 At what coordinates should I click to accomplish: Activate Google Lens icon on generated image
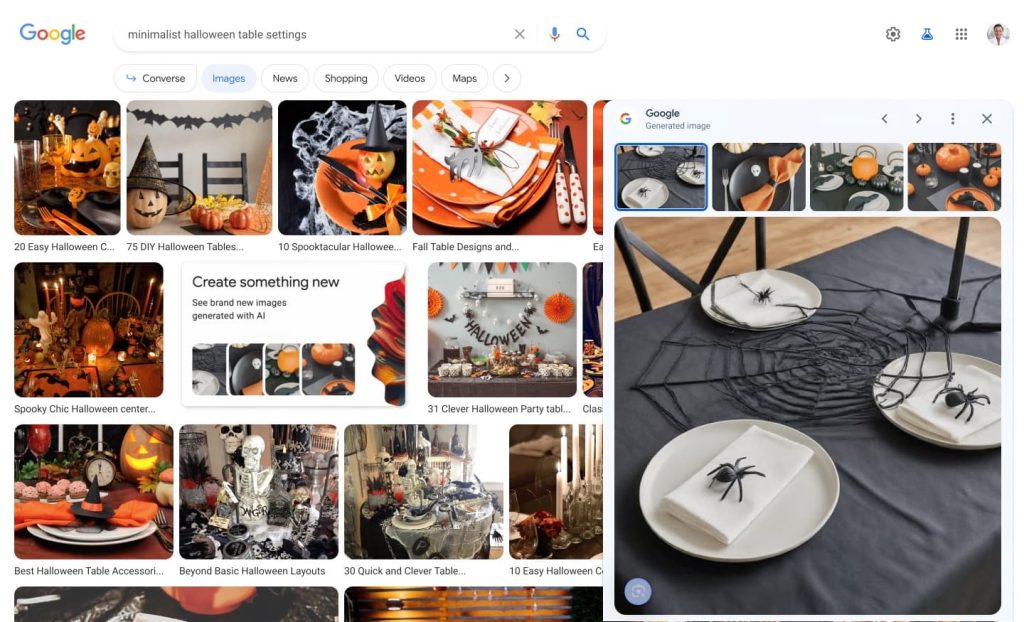(637, 591)
